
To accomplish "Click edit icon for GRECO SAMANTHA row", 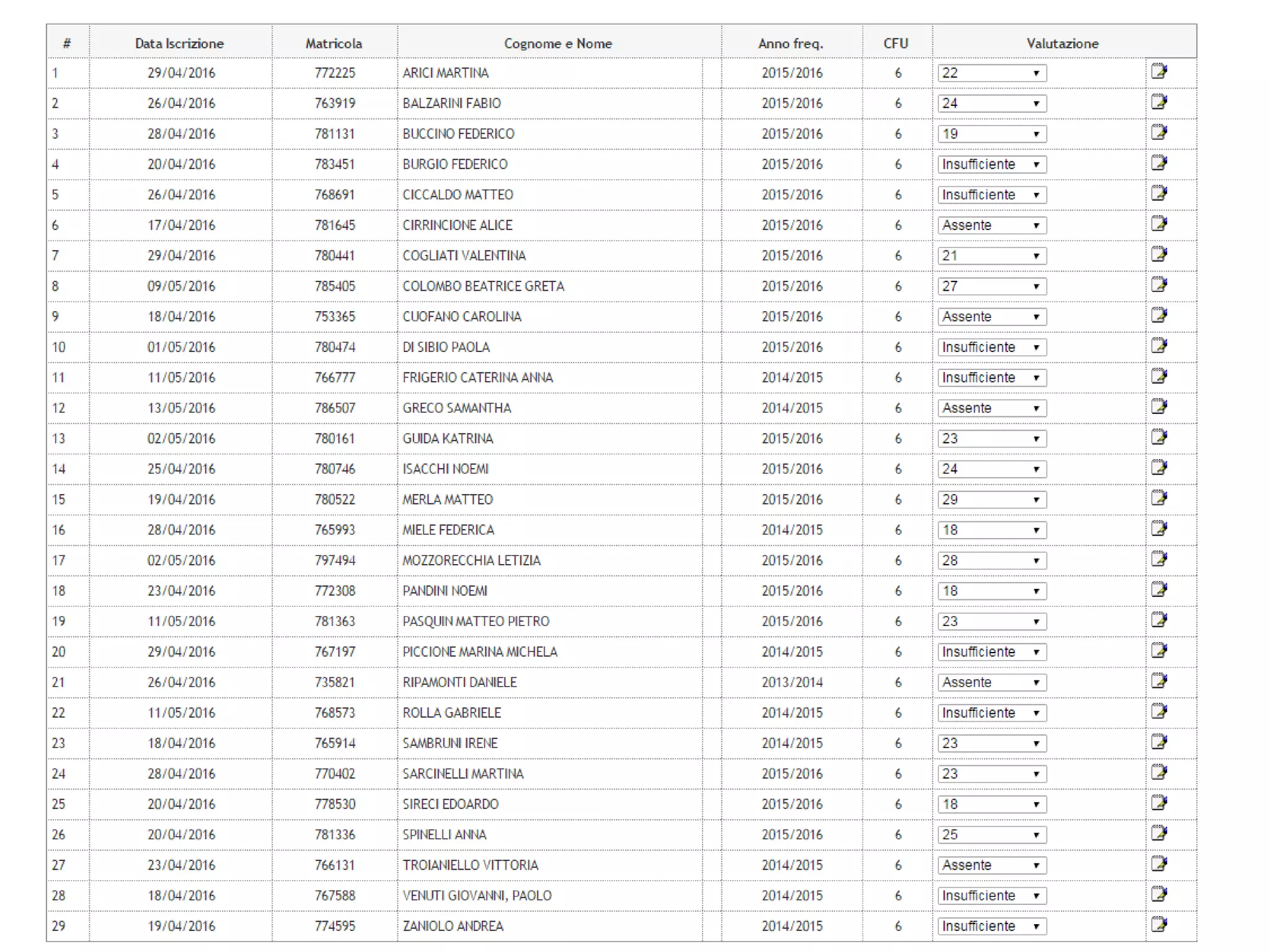I will click(x=1158, y=407).
